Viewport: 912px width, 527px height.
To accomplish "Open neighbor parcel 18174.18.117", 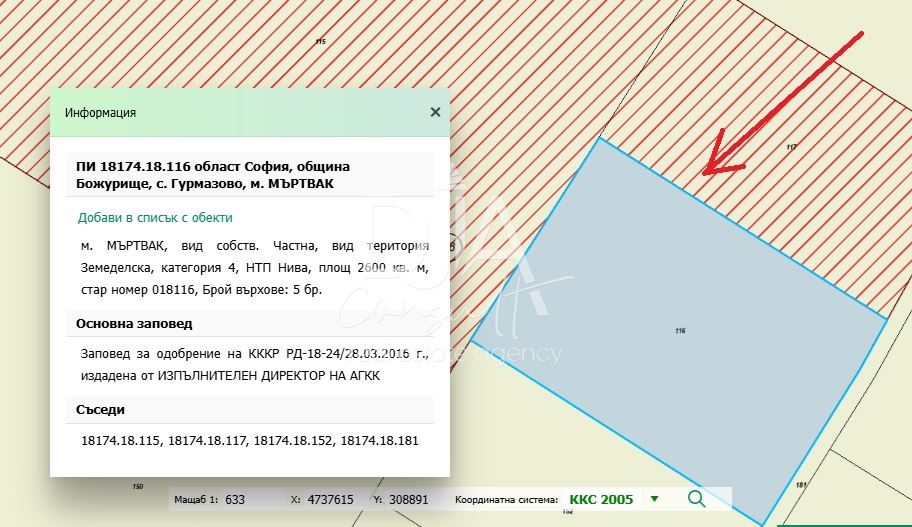I will [207, 440].
